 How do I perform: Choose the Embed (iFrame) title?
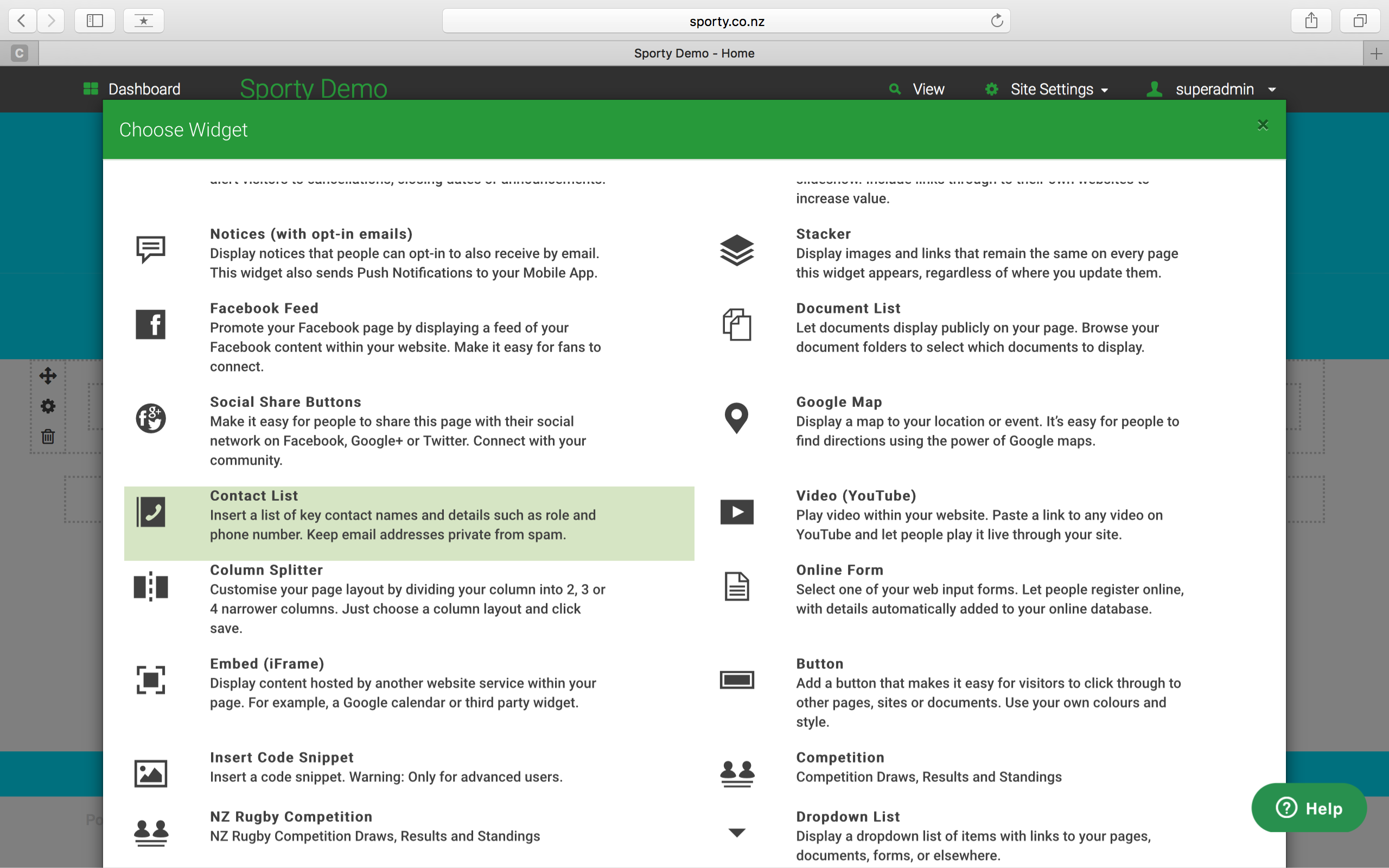coord(267,663)
